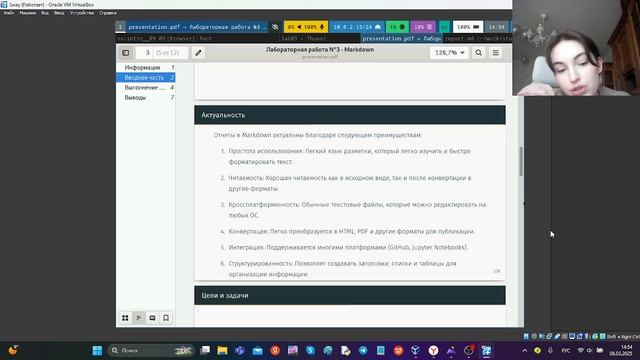Screen dimensions: 640x360
Task: Open the Вид menu in VirtualBox
Action: click(x=45, y=13)
